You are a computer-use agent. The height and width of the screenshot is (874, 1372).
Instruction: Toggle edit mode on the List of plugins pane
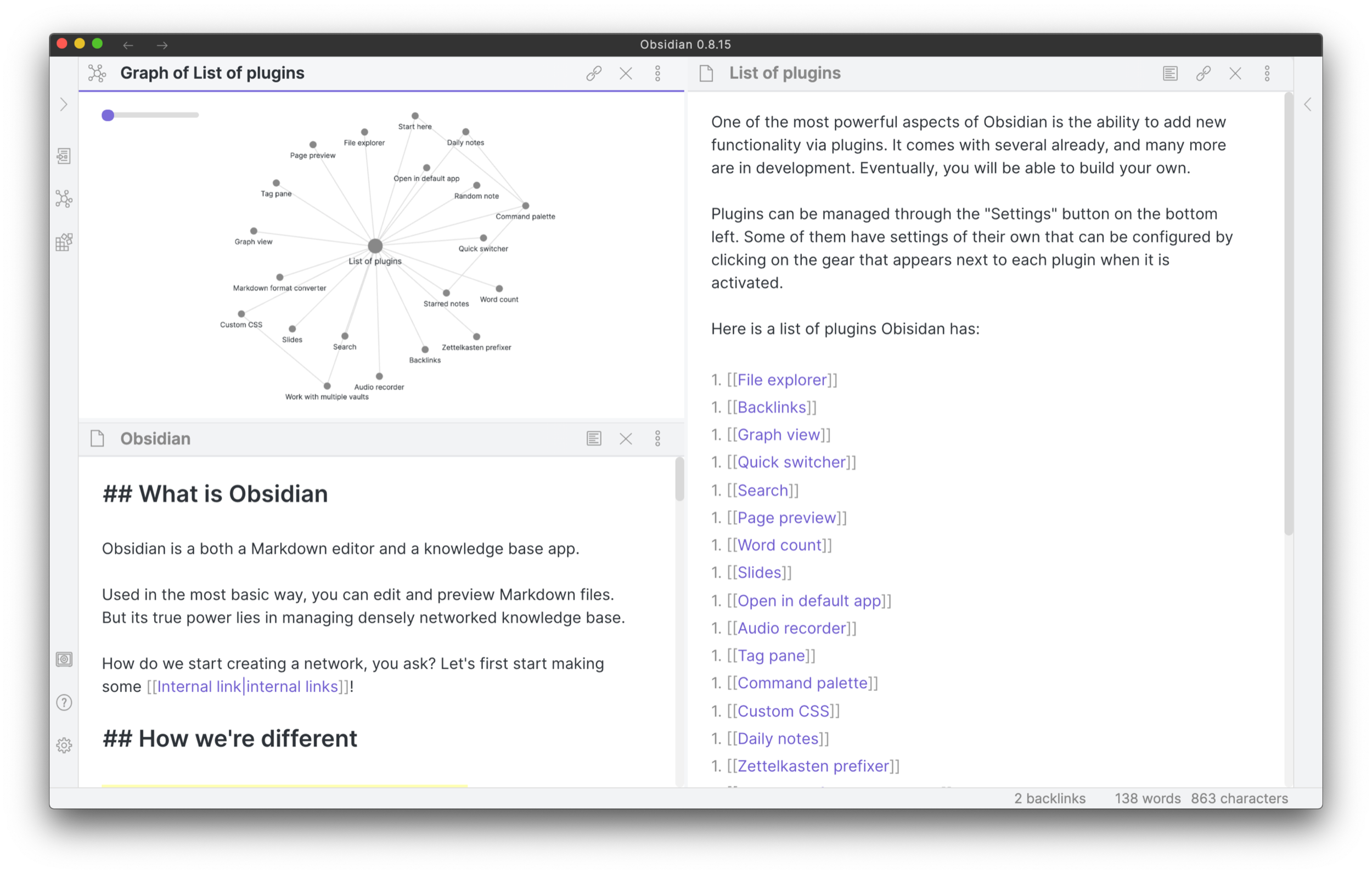1169,73
